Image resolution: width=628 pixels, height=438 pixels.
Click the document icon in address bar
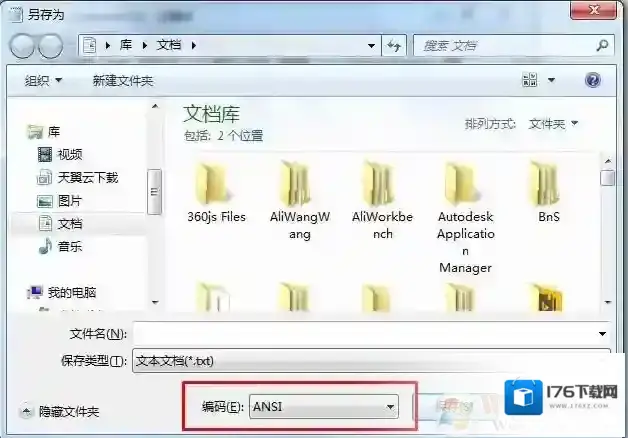click(90, 45)
